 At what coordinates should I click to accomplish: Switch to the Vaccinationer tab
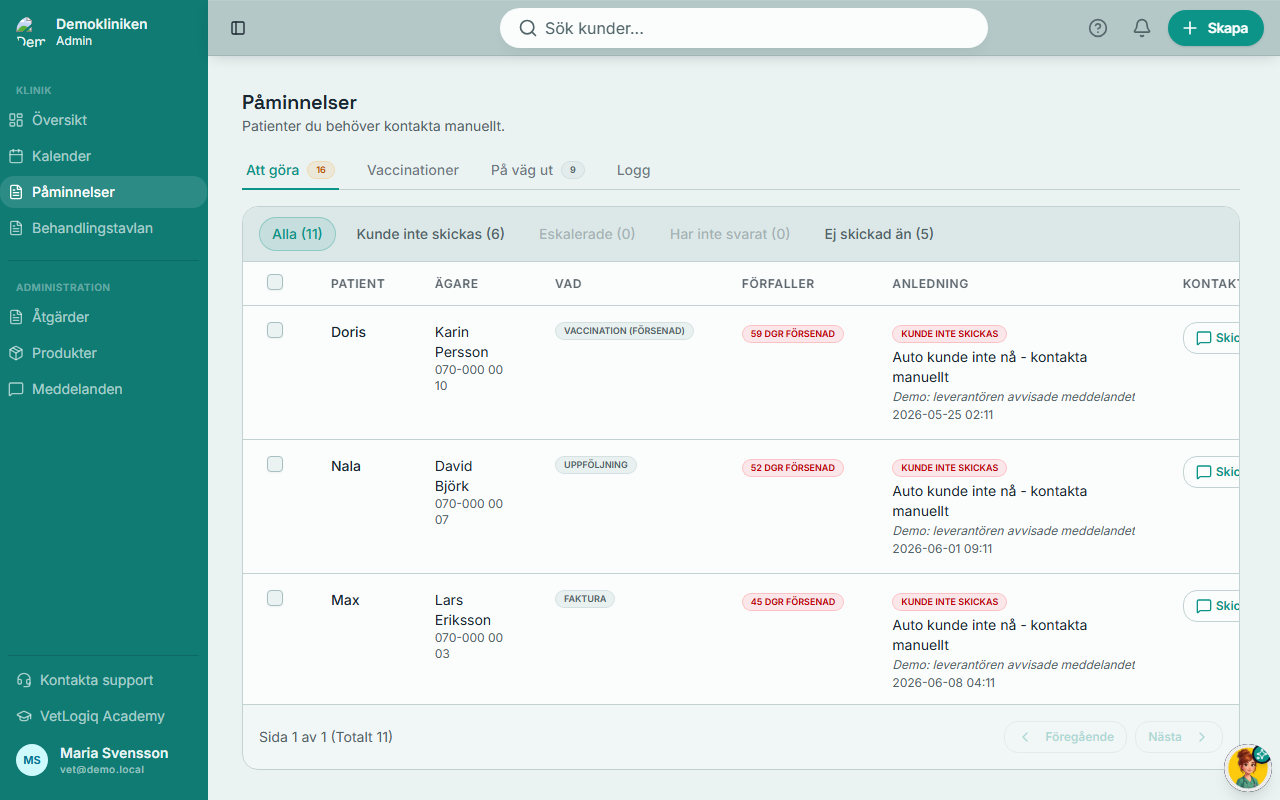click(413, 170)
